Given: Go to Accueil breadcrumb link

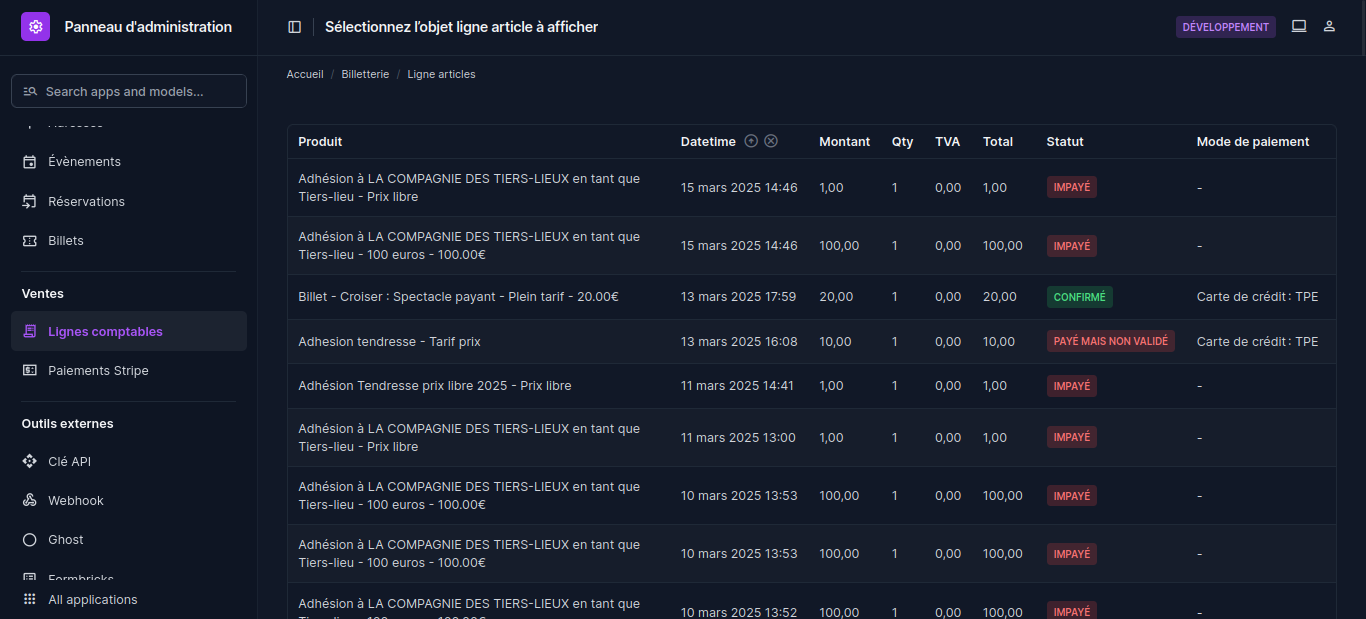Looking at the screenshot, I should tap(305, 74).
